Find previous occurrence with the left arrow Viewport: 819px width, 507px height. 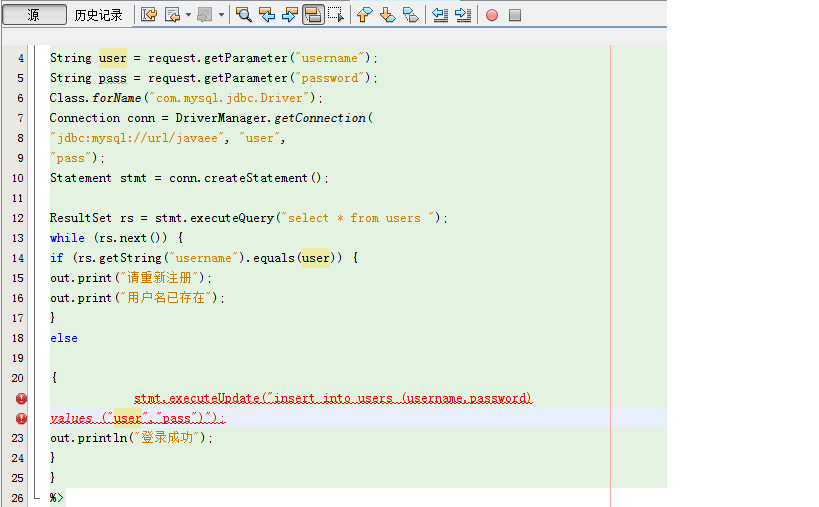[267, 15]
